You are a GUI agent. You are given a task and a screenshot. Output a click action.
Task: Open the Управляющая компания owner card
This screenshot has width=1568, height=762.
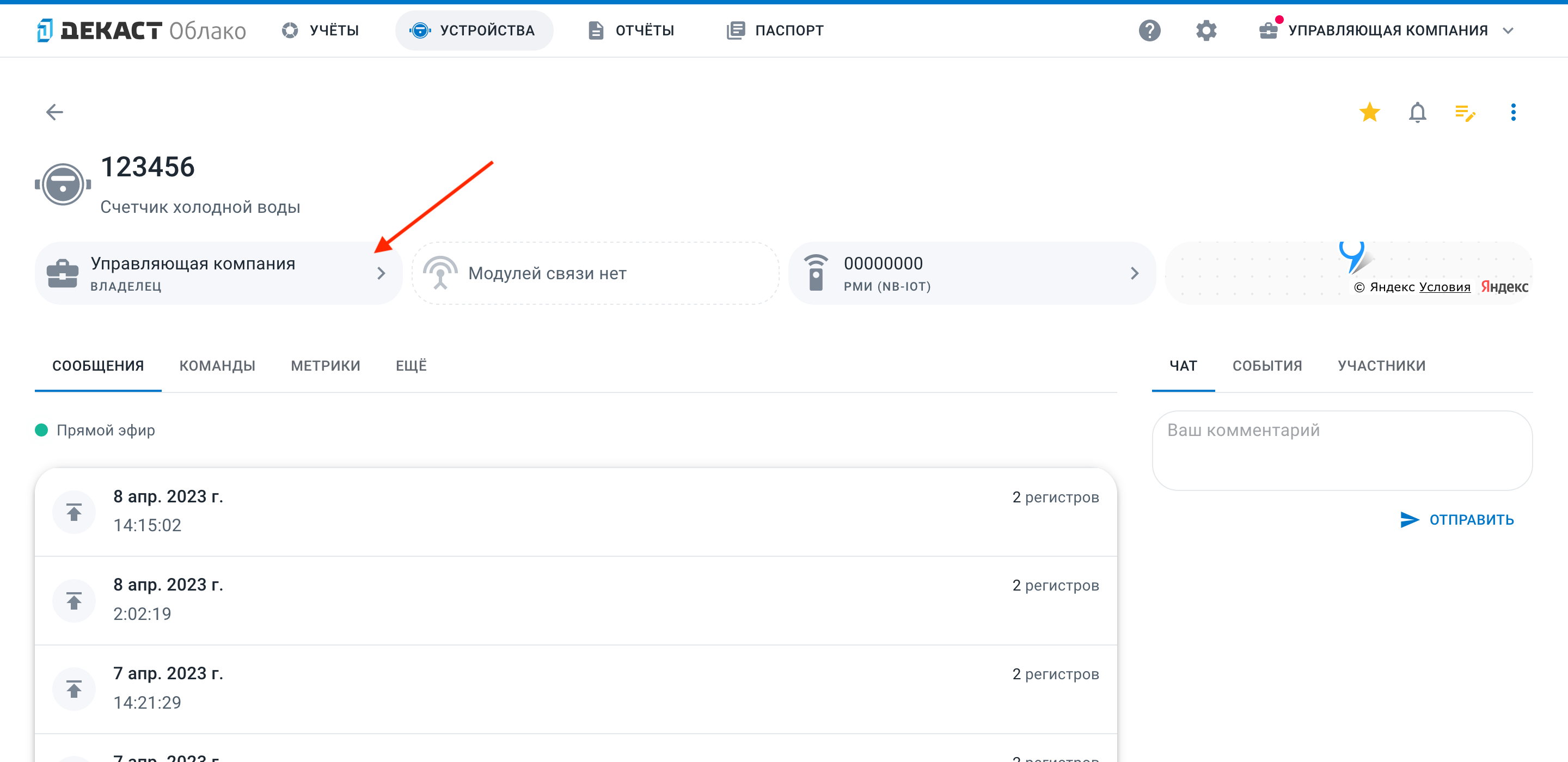(218, 273)
